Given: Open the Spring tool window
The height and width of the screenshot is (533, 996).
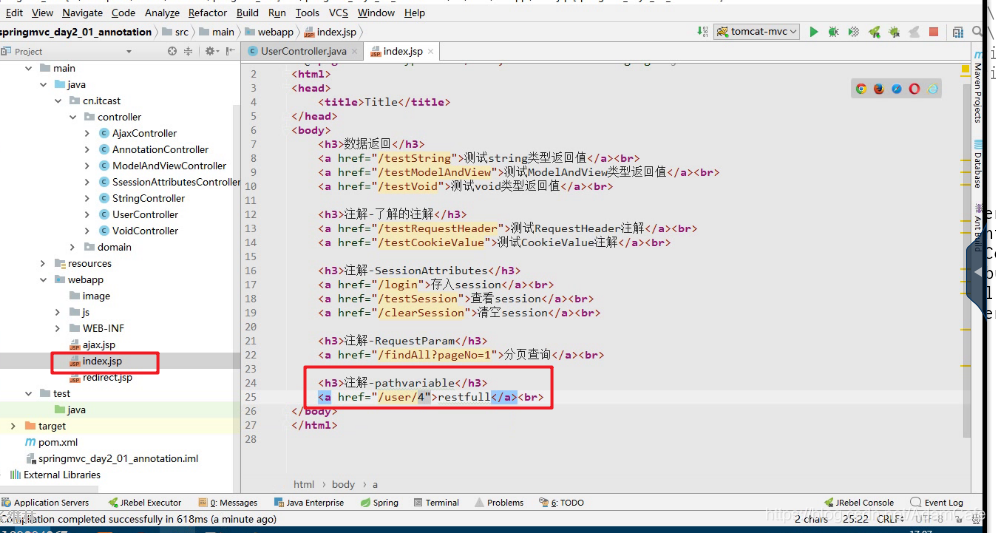Looking at the screenshot, I should pyautogui.click(x=379, y=503).
